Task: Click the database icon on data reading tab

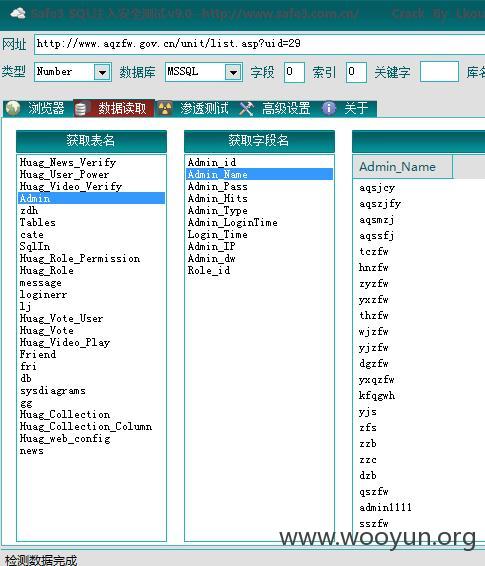Action: click(81, 109)
